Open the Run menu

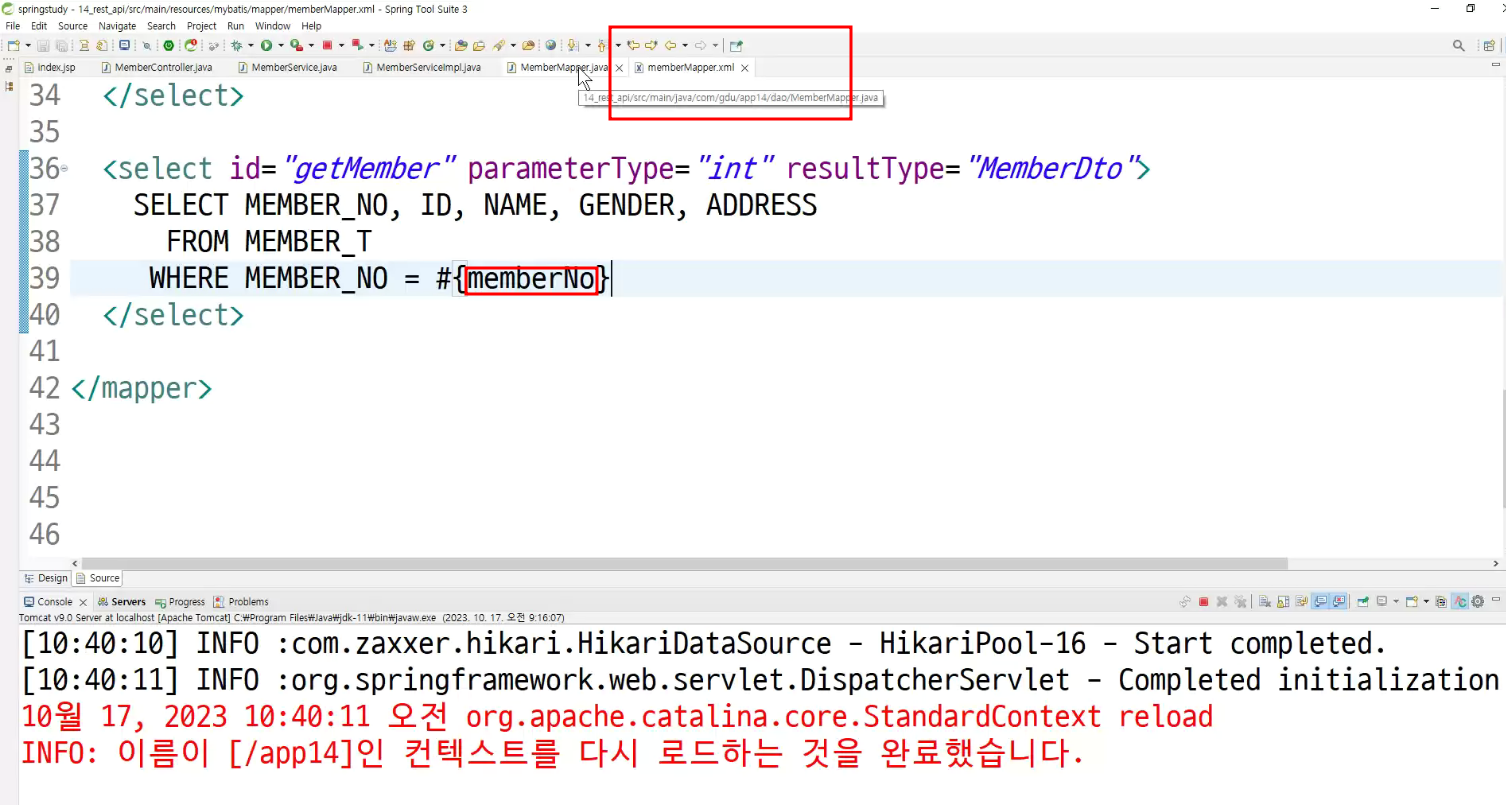[x=236, y=26]
